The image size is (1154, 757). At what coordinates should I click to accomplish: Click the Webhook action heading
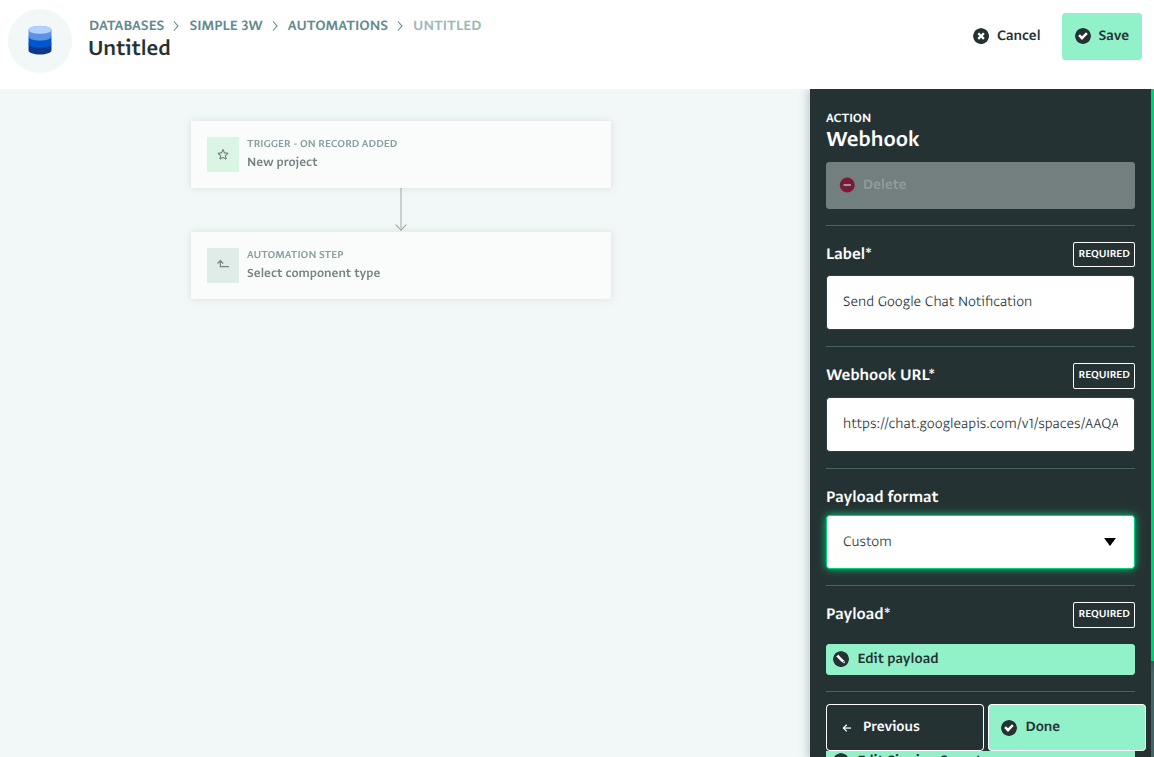873,139
